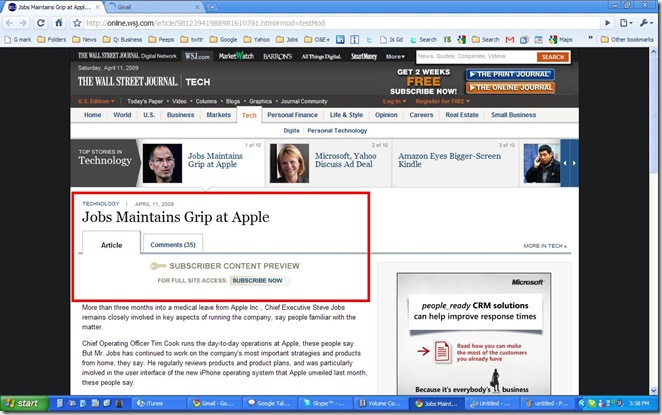
Task: Open the Yahoo bookmark folder
Action: click(257, 40)
